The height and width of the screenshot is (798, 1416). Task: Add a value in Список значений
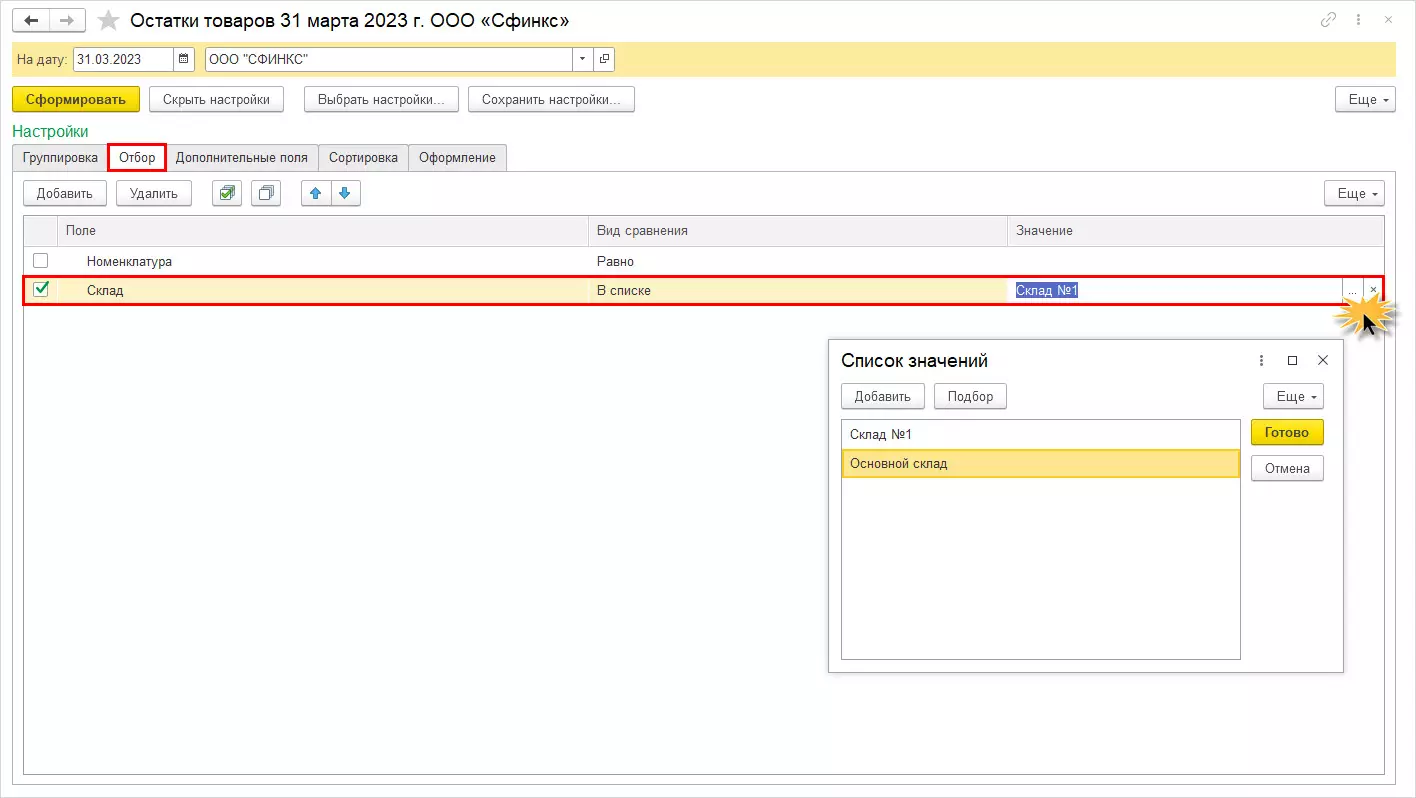tap(883, 396)
